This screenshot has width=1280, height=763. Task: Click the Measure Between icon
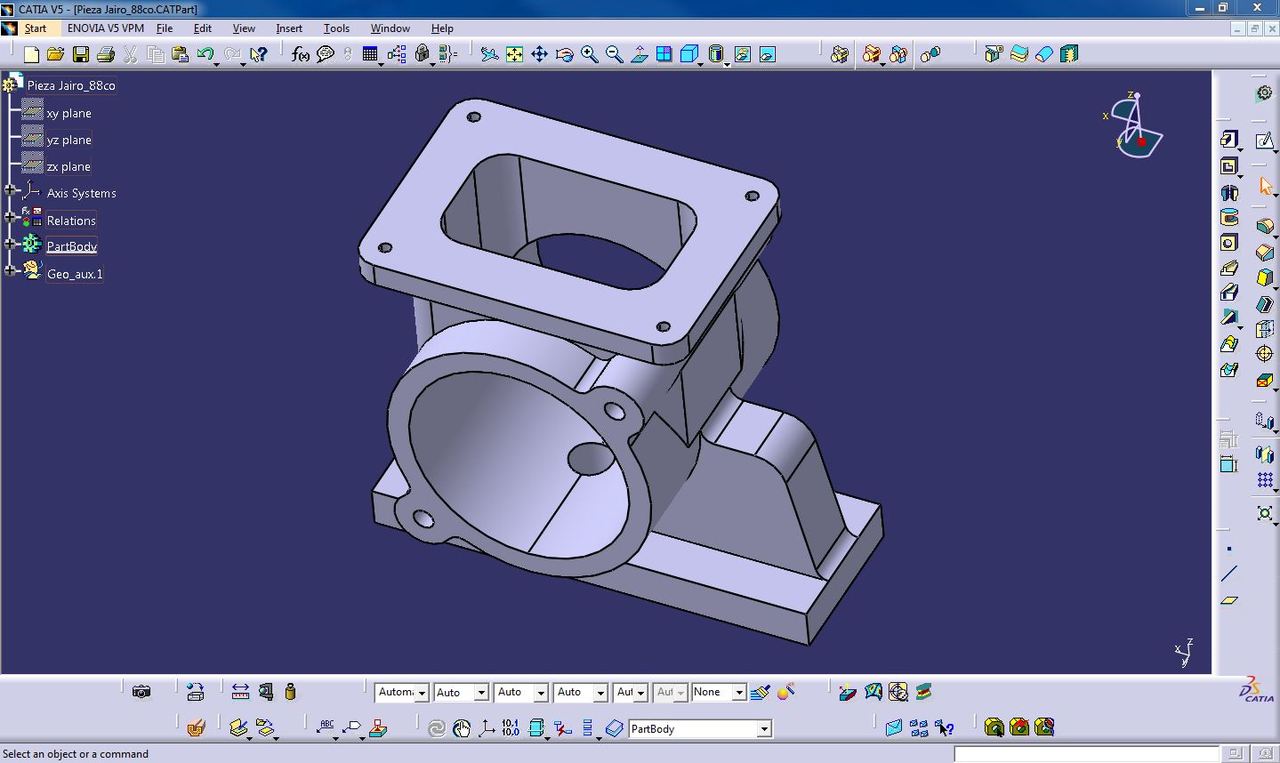pyautogui.click(x=240, y=691)
